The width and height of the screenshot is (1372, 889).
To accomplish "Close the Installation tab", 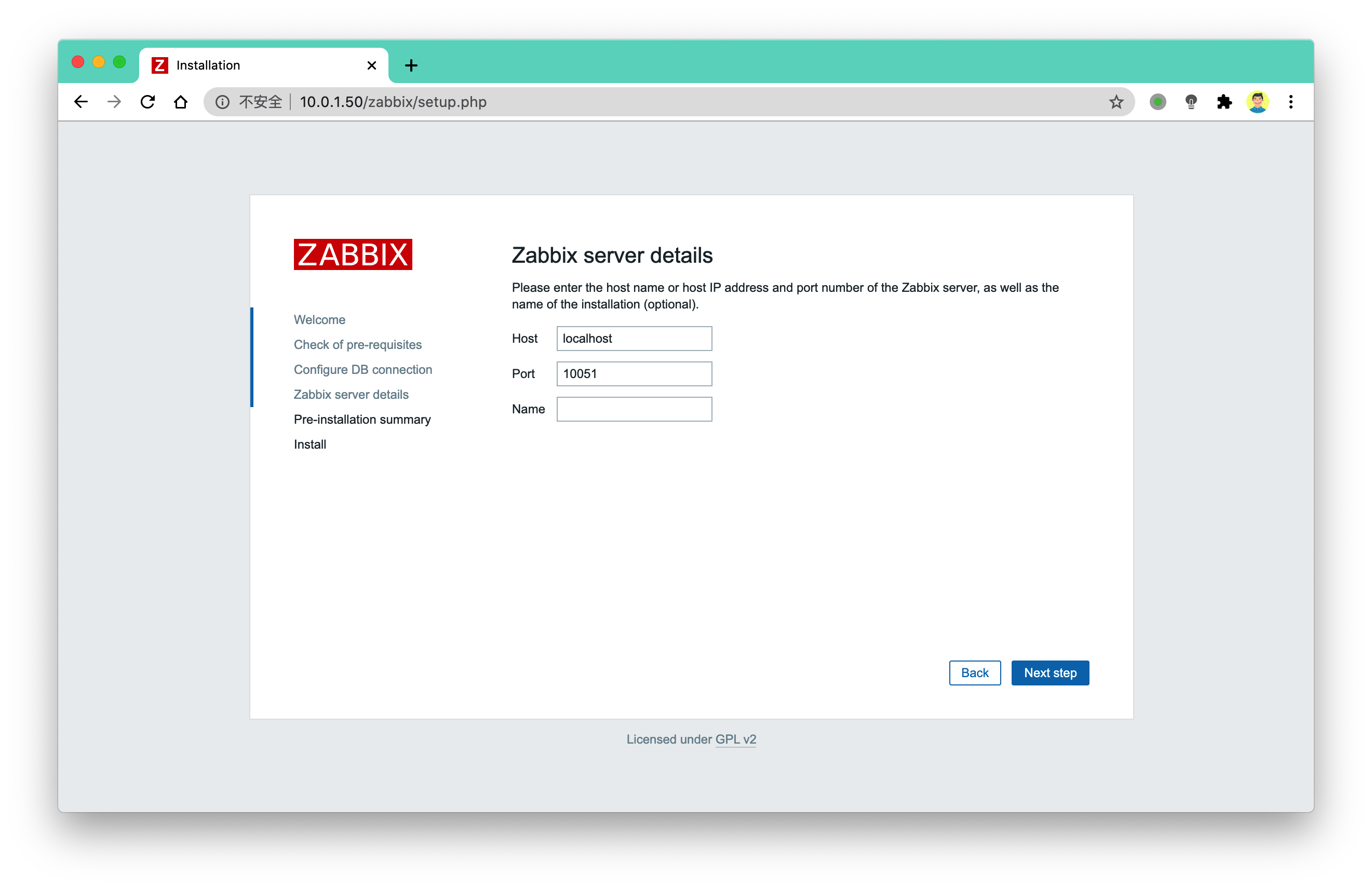I will 372,65.
